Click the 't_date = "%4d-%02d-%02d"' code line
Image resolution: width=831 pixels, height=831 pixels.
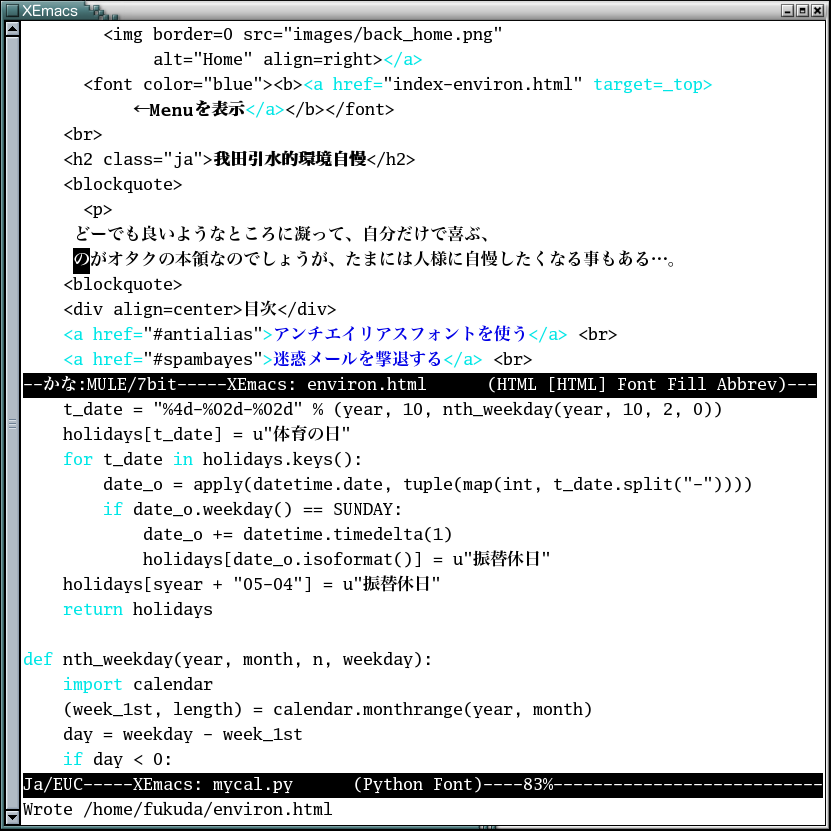393,410
